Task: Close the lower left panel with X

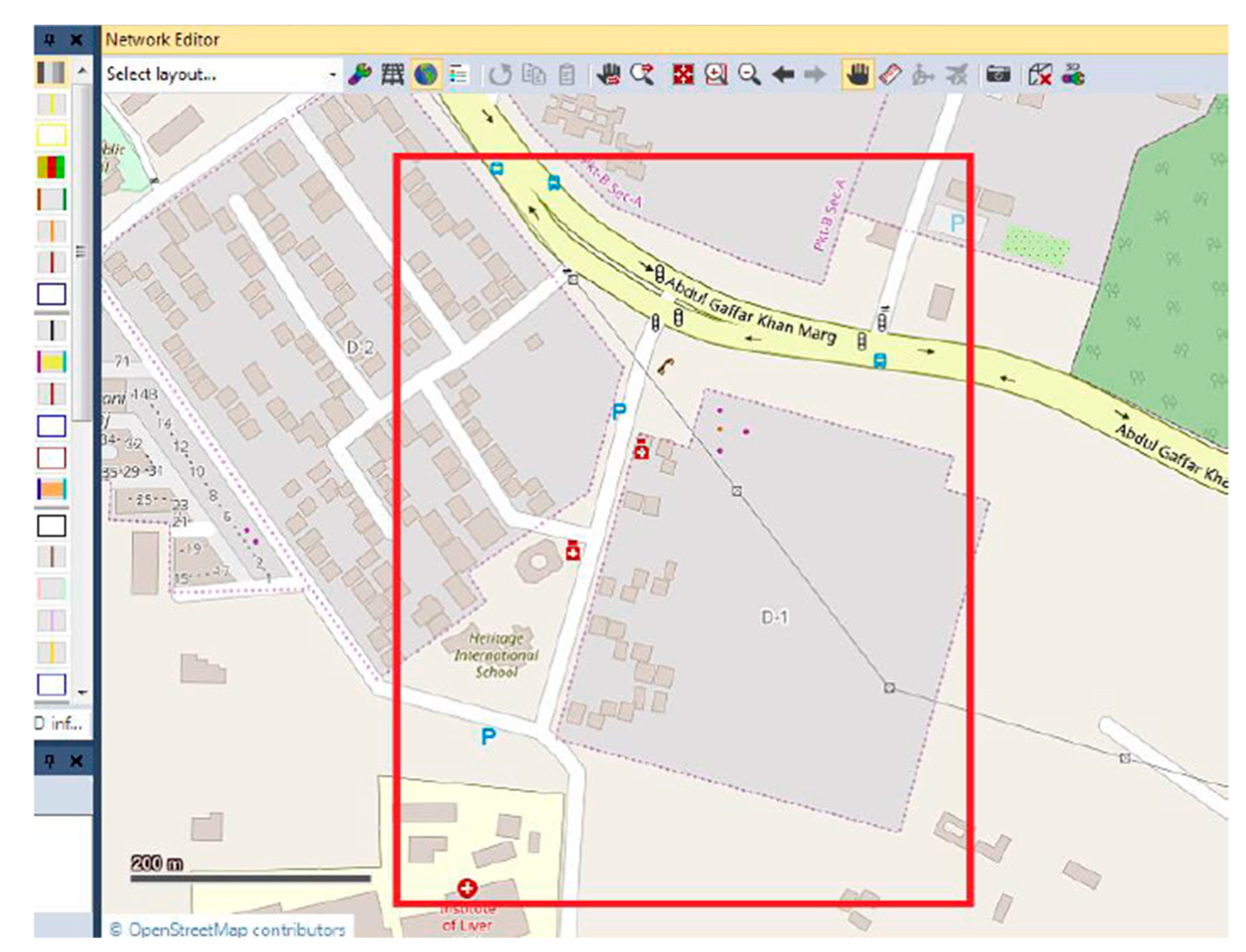Action: coord(76,761)
